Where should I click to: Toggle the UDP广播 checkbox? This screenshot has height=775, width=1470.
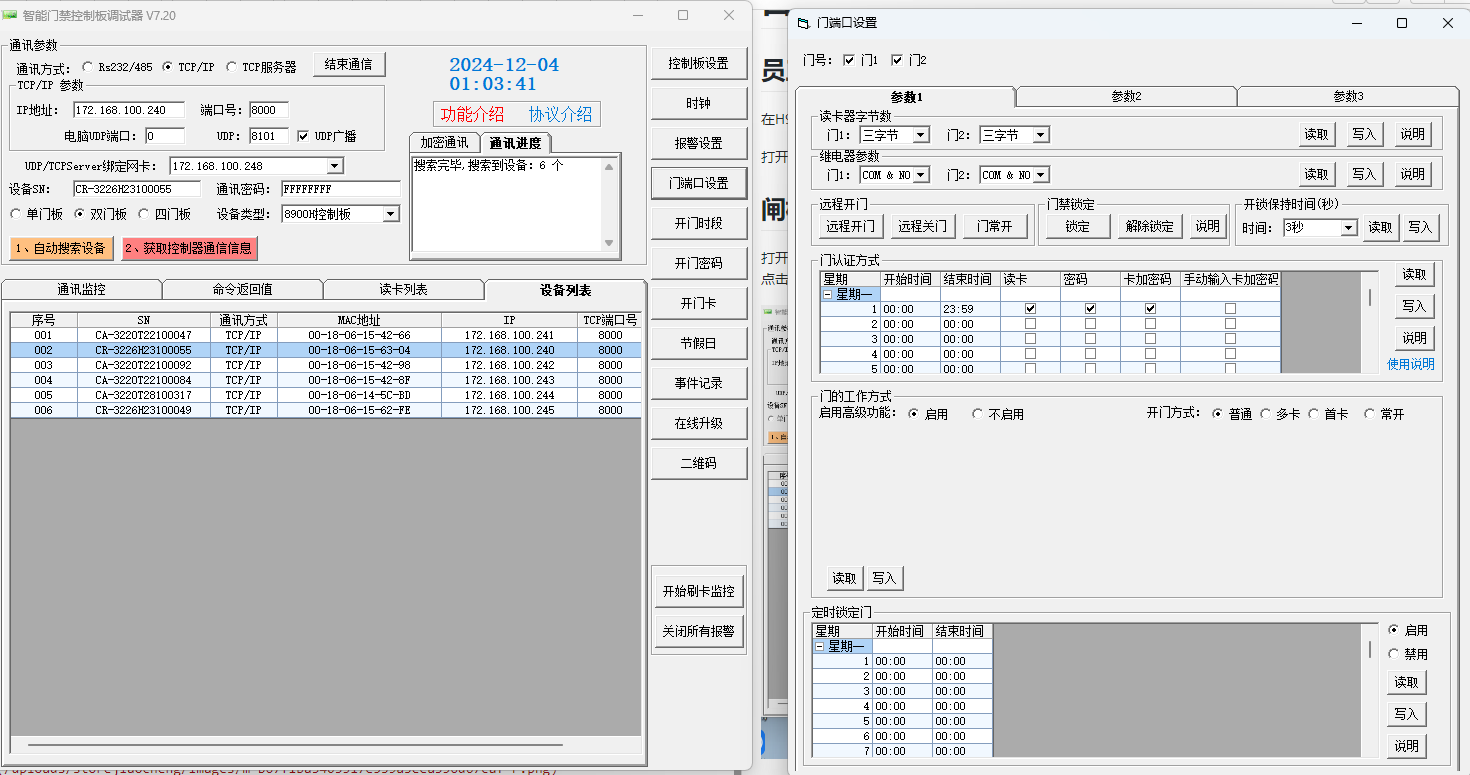pyautogui.click(x=303, y=136)
